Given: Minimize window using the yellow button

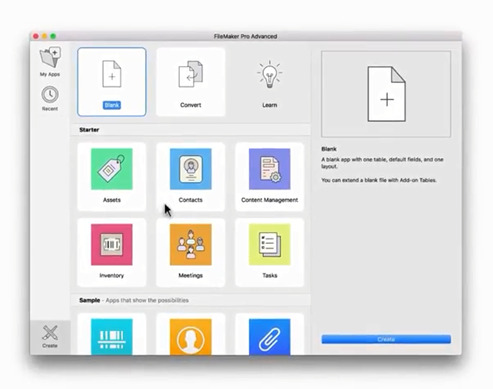Looking at the screenshot, I should (45, 36).
